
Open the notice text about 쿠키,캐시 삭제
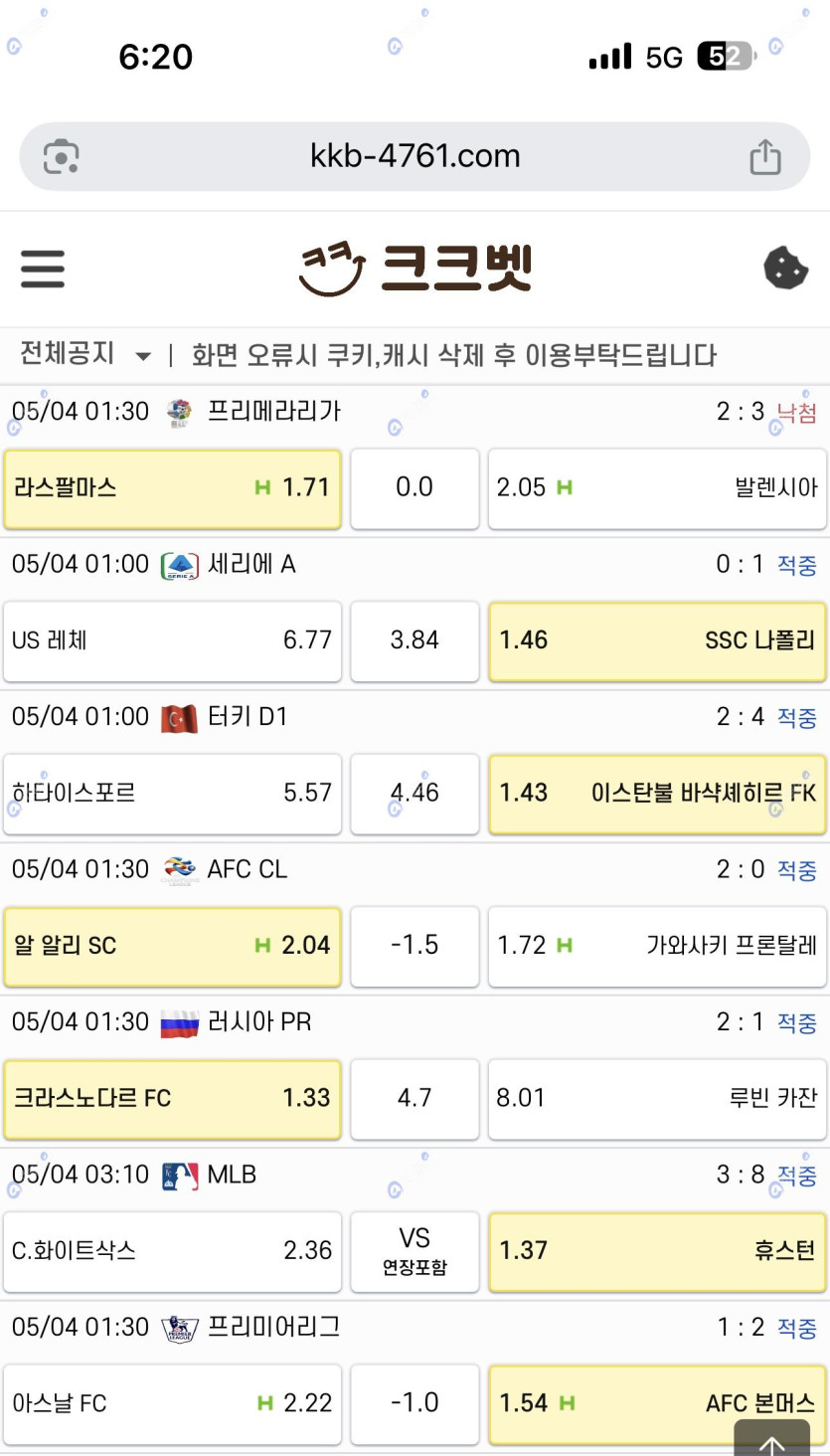[454, 356]
